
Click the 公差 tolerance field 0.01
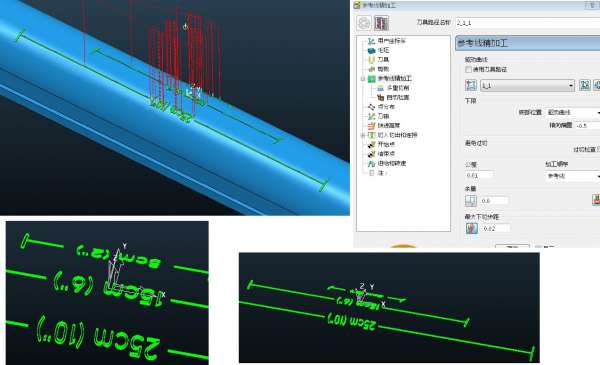[x=479, y=175]
